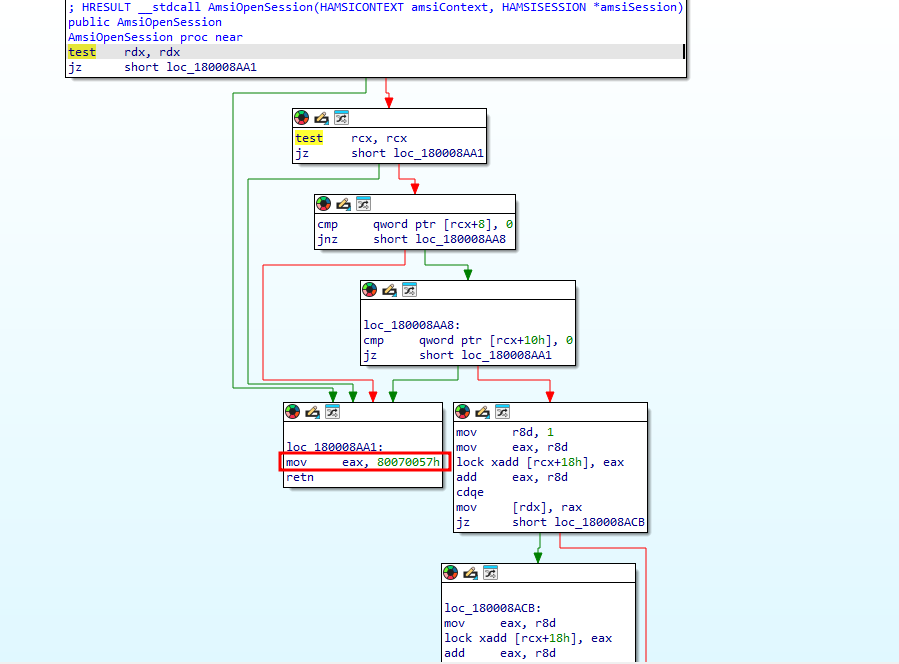Image resolution: width=899 pixels, height=664 pixels.
Task: Click the retn instruction in the loc_180008AA1 block
Action: [x=300, y=479]
